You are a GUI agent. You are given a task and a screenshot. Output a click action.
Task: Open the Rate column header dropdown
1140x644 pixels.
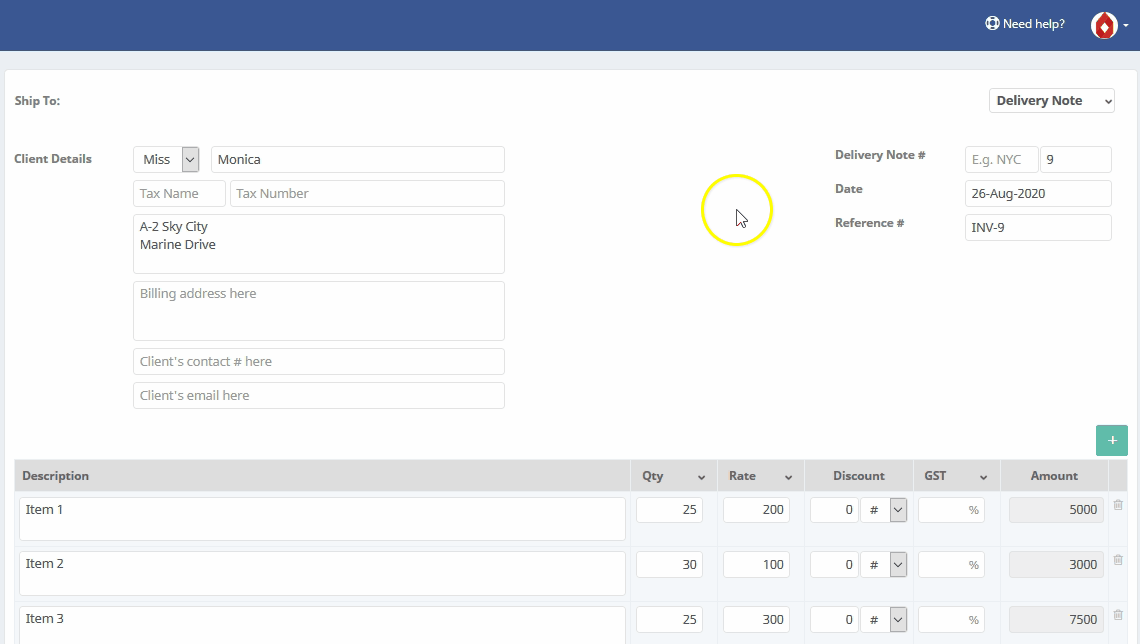[x=789, y=475]
